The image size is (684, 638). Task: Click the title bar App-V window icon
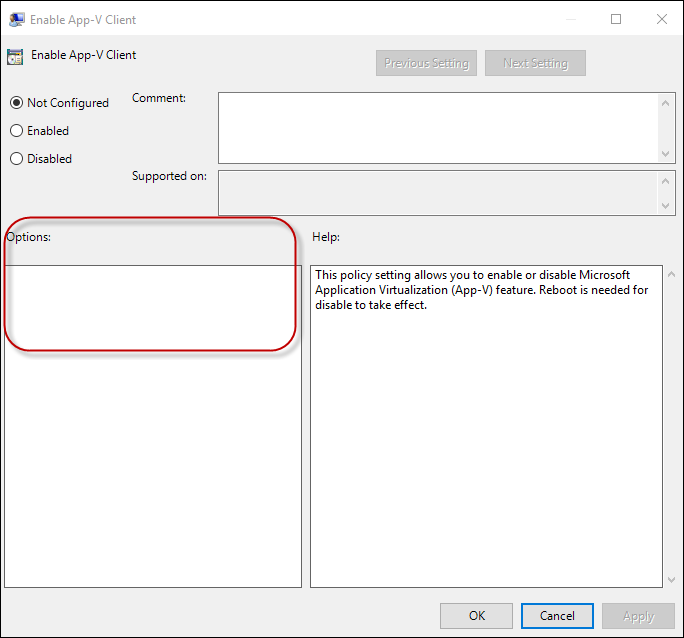[17, 19]
